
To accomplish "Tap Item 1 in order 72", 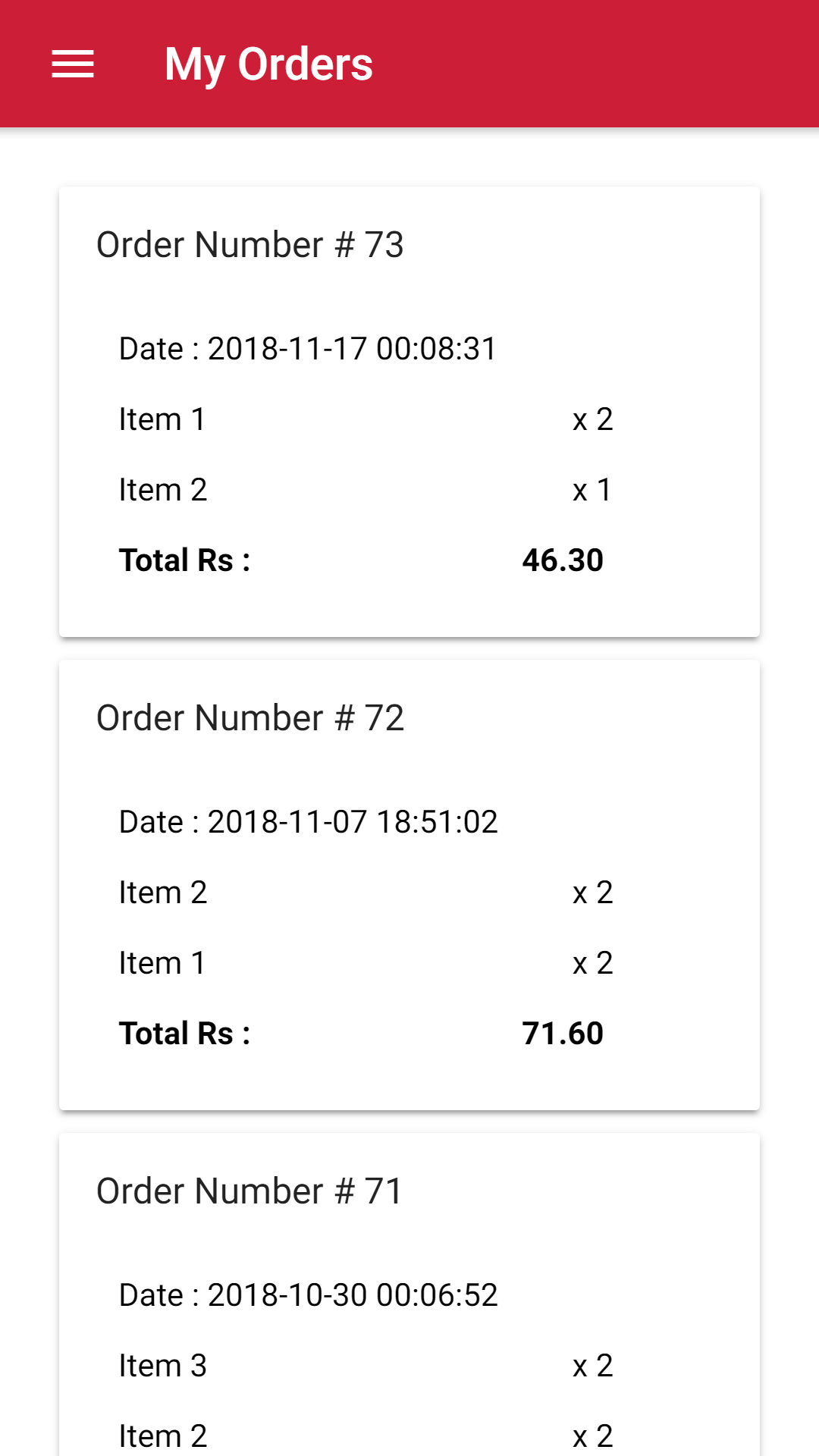I will click(162, 963).
